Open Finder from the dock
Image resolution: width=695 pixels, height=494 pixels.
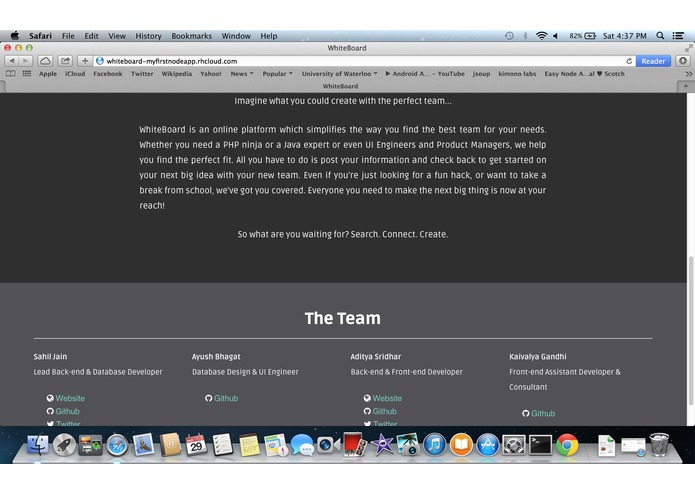click(x=38, y=444)
